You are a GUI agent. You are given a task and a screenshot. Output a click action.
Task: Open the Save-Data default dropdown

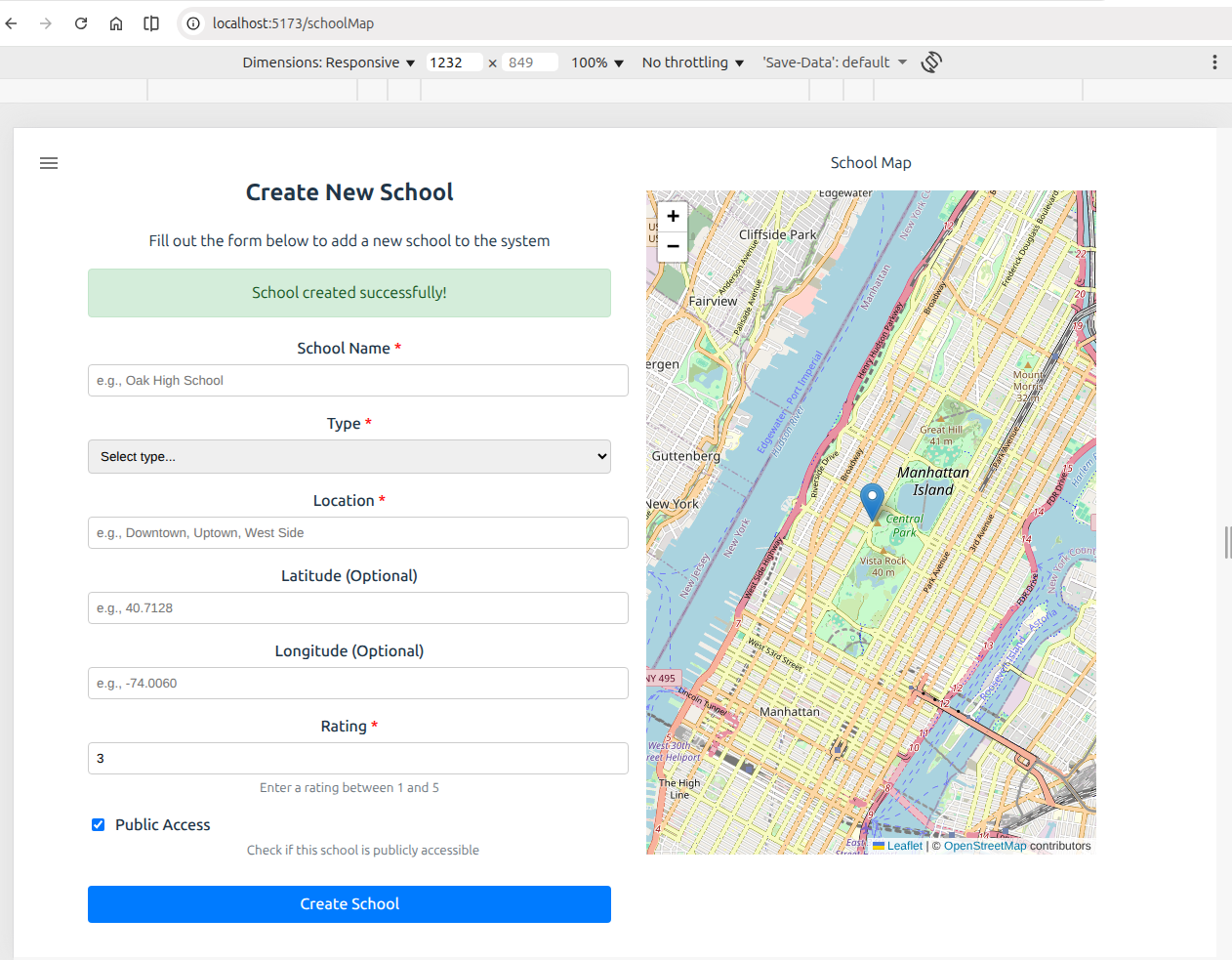pos(835,63)
